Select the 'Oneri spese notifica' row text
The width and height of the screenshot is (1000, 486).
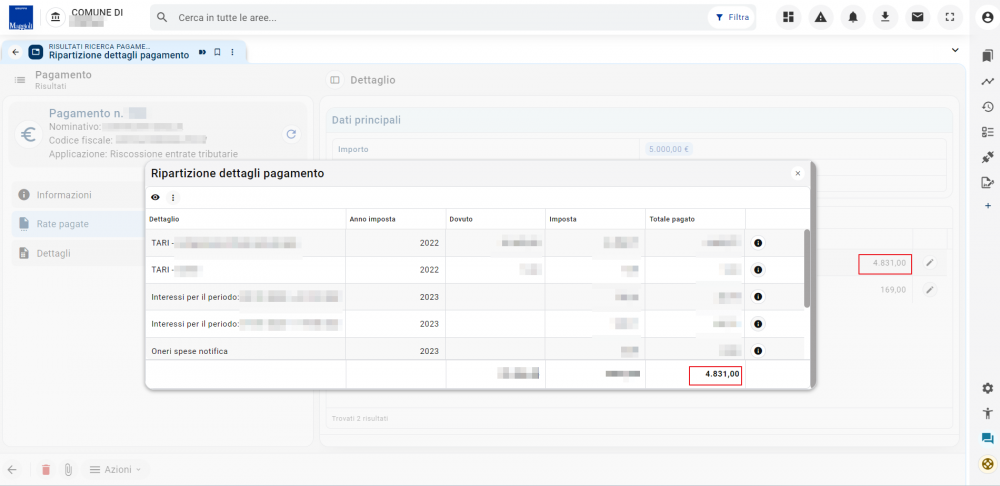click(189, 351)
